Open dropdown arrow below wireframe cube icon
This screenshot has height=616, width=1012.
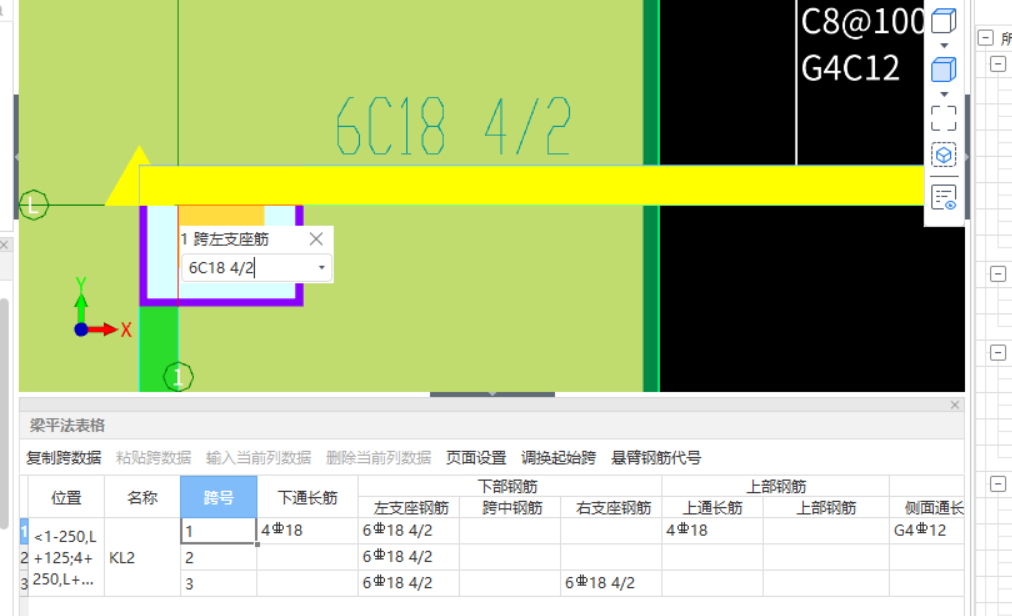pyautogui.click(x=944, y=46)
